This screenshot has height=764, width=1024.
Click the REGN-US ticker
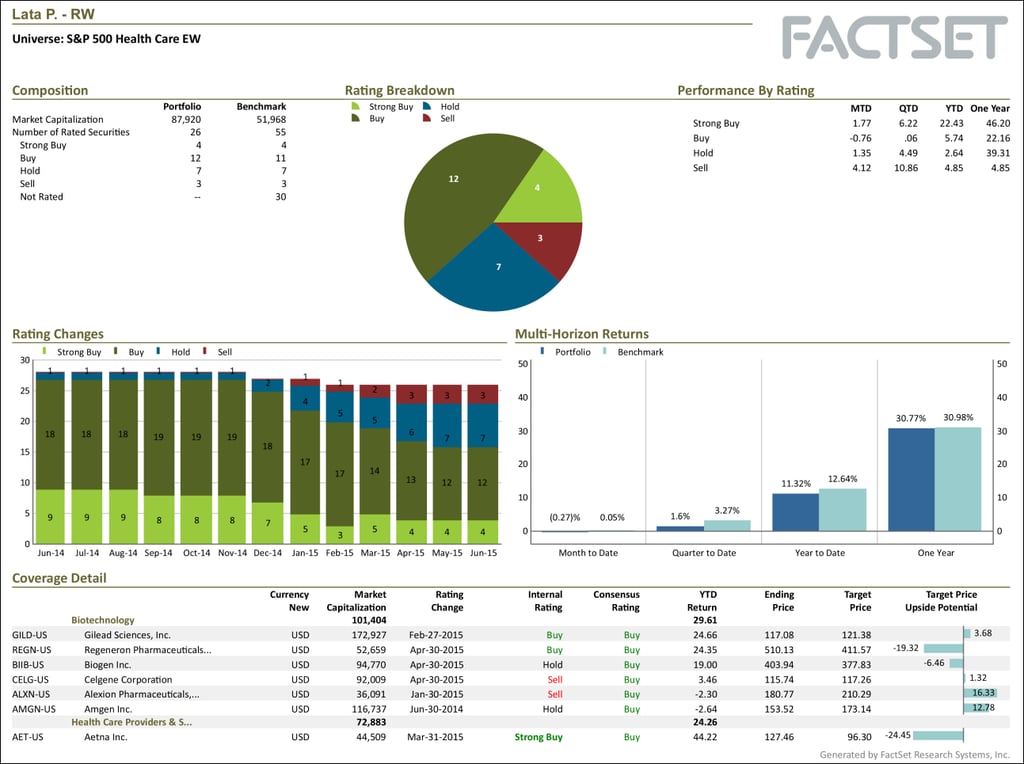(31, 650)
